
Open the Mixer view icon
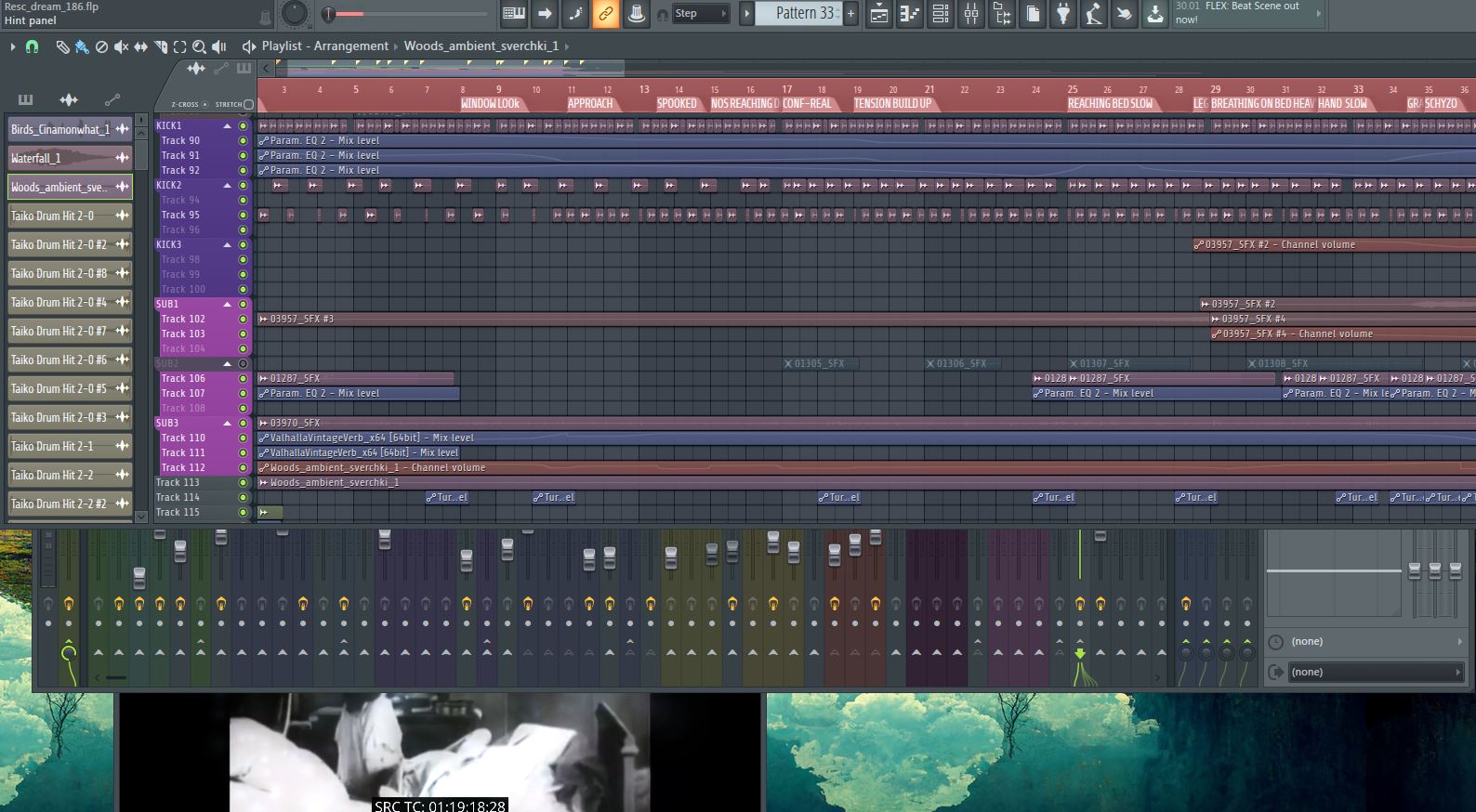(x=970, y=13)
